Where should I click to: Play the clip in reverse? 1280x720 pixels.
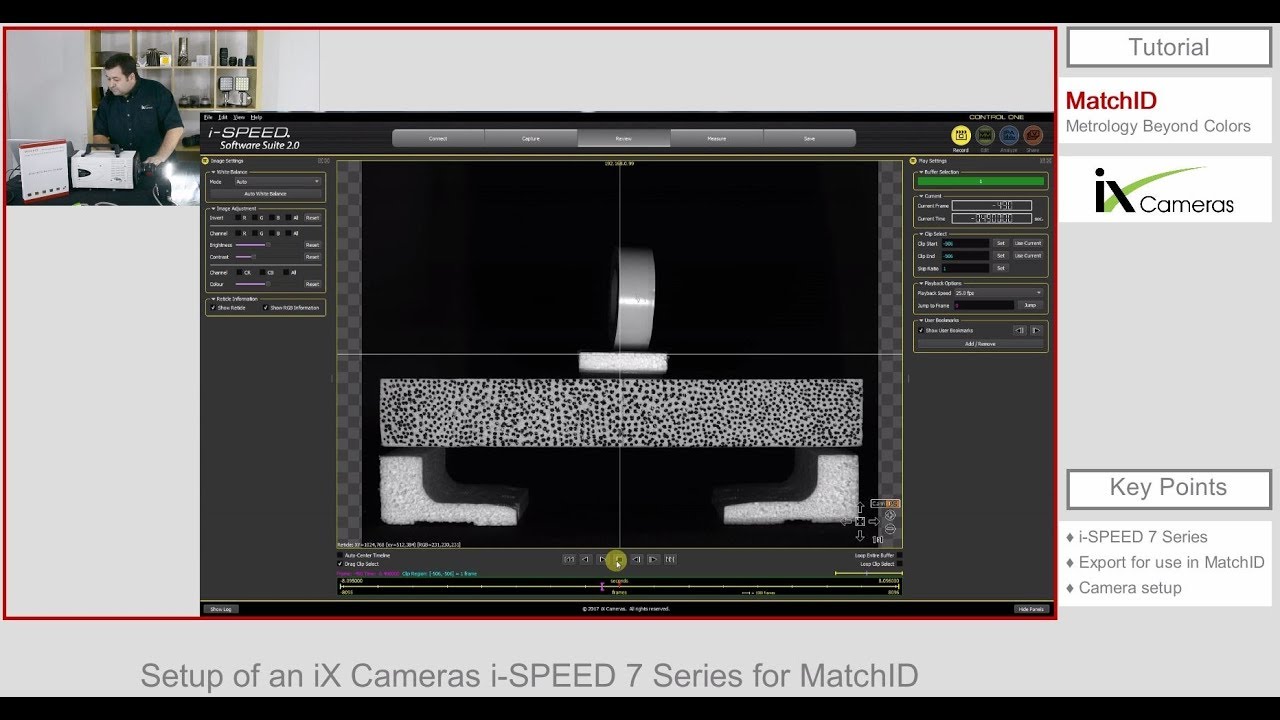[586, 559]
